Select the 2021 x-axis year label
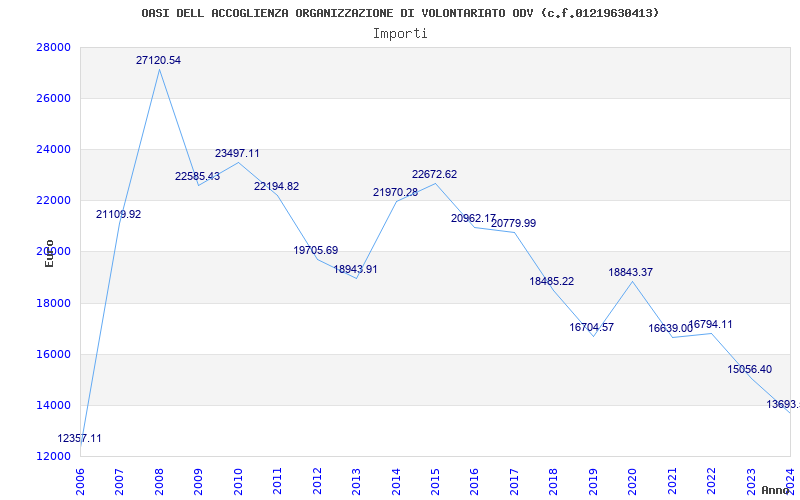The width and height of the screenshot is (800, 500). (672, 481)
